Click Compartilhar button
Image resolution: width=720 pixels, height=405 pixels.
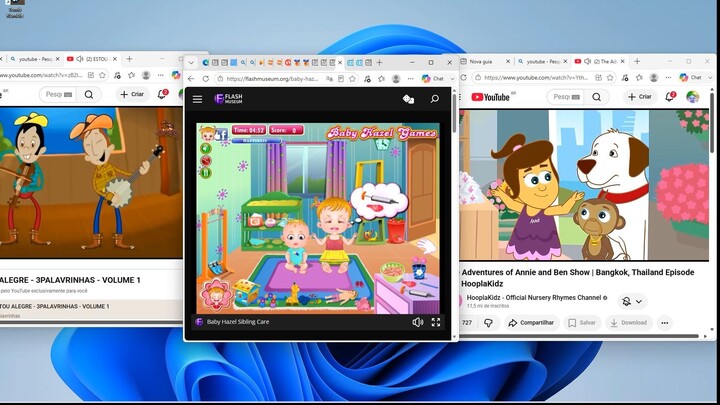531,323
